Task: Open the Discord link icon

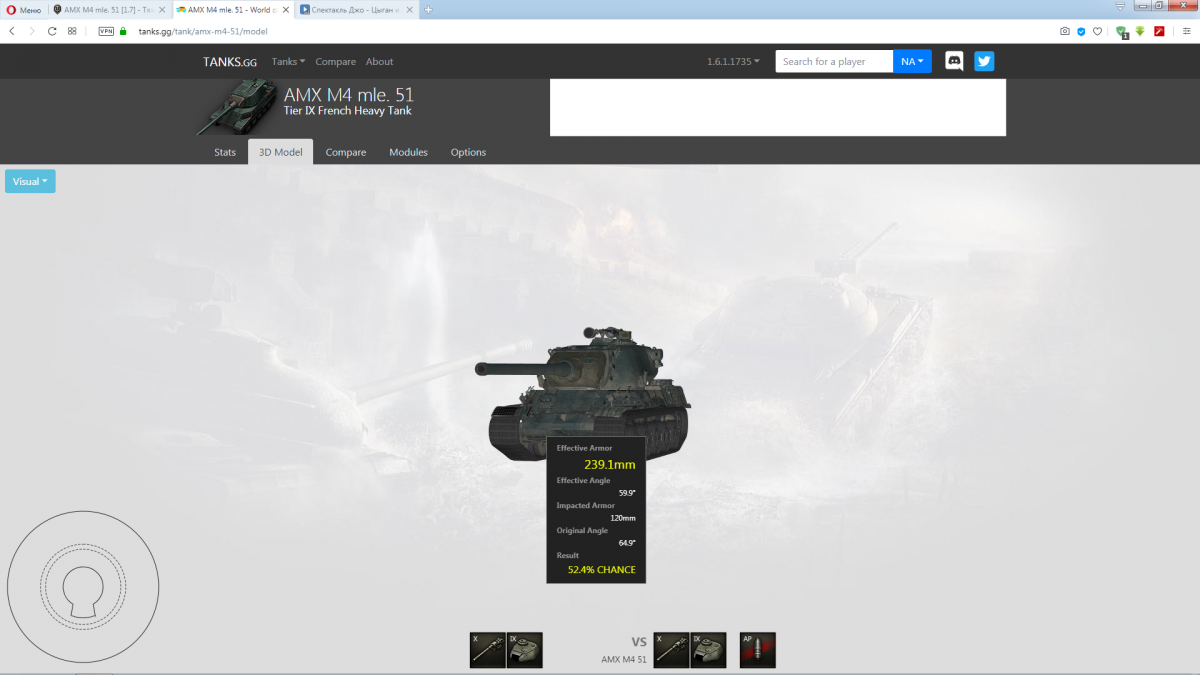Action: (x=955, y=61)
